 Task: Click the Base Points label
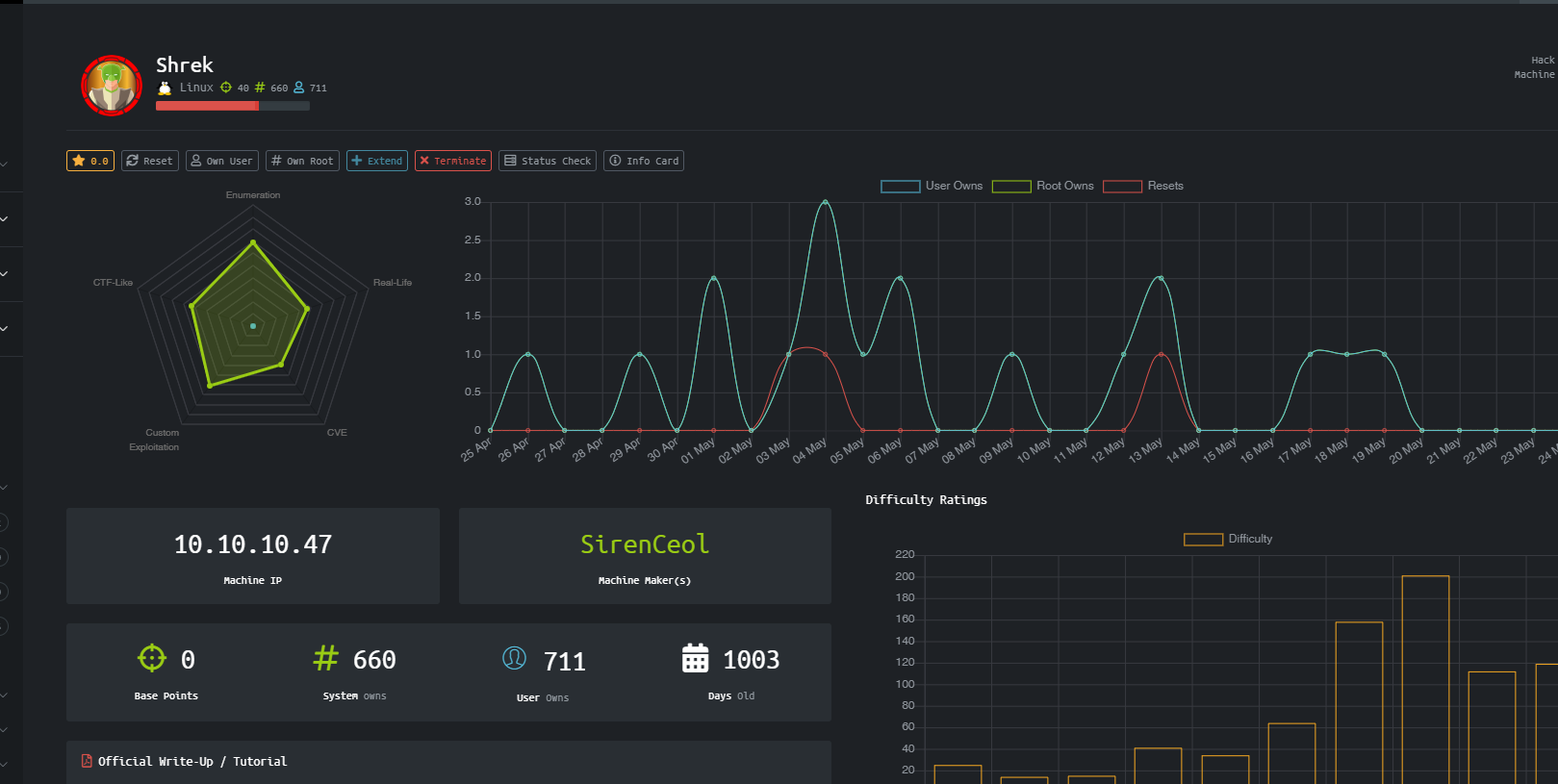[166, 695]
